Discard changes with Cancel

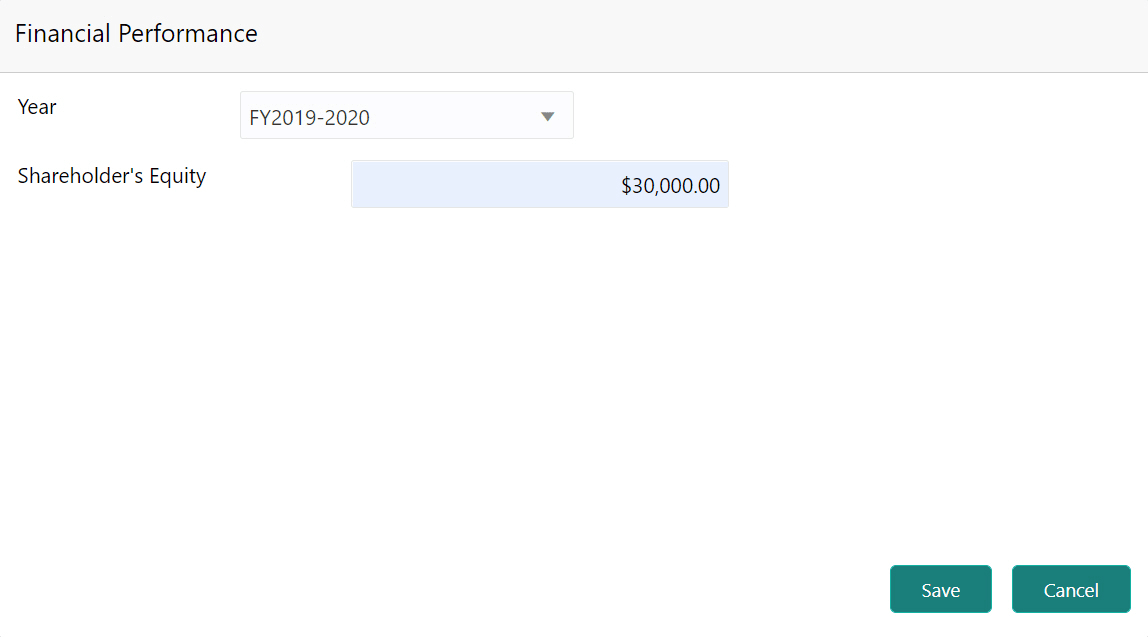[1070, 590]
